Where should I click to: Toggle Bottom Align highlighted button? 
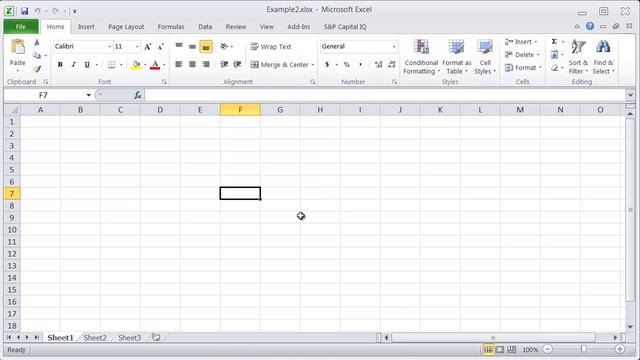point(206,47)
